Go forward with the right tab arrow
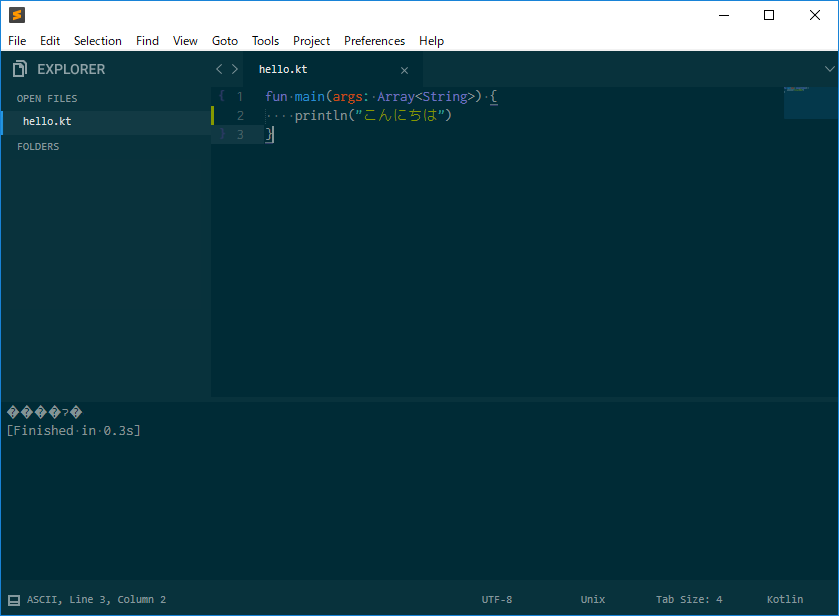Viewport: 839px width, 616px height. click(235, 69)
